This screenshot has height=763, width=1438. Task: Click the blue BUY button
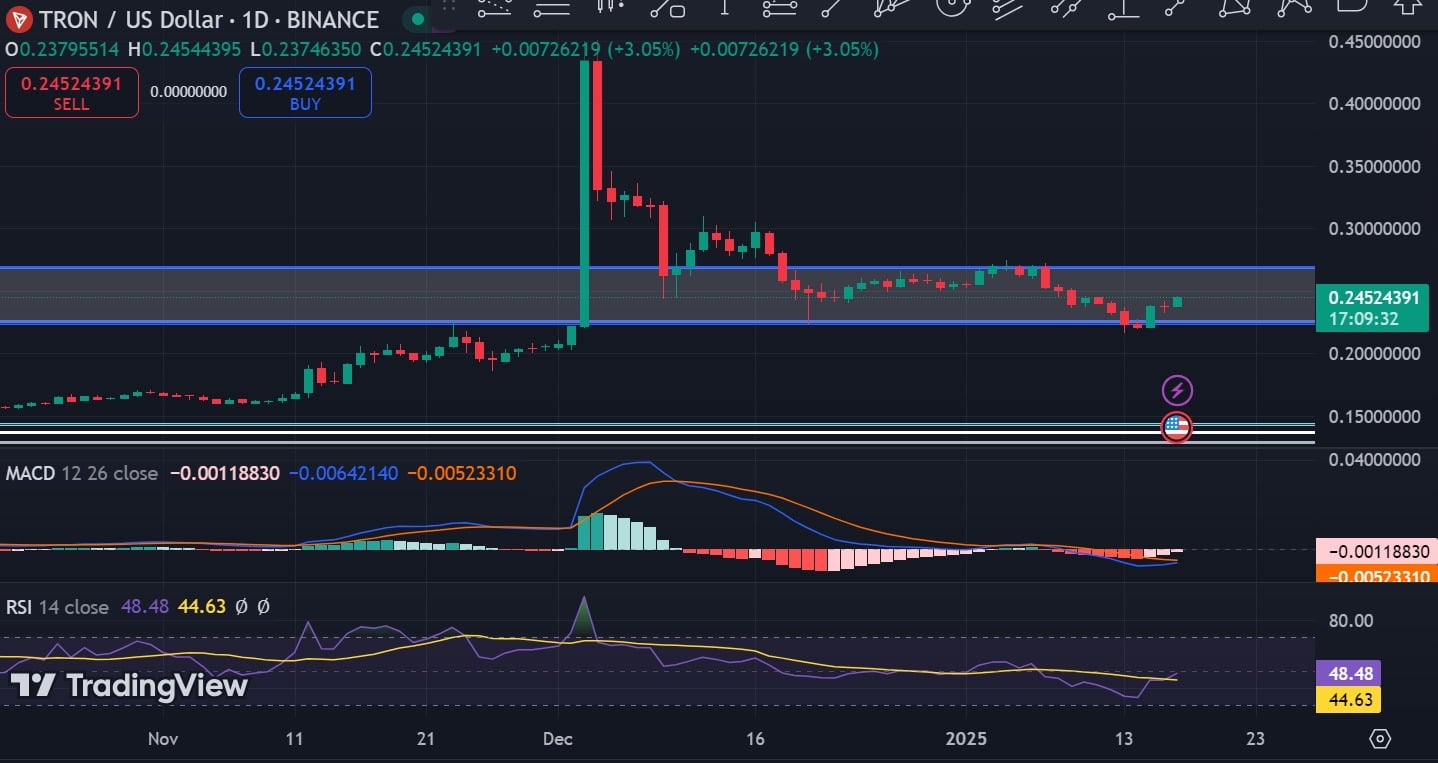(x=305, y=93)
